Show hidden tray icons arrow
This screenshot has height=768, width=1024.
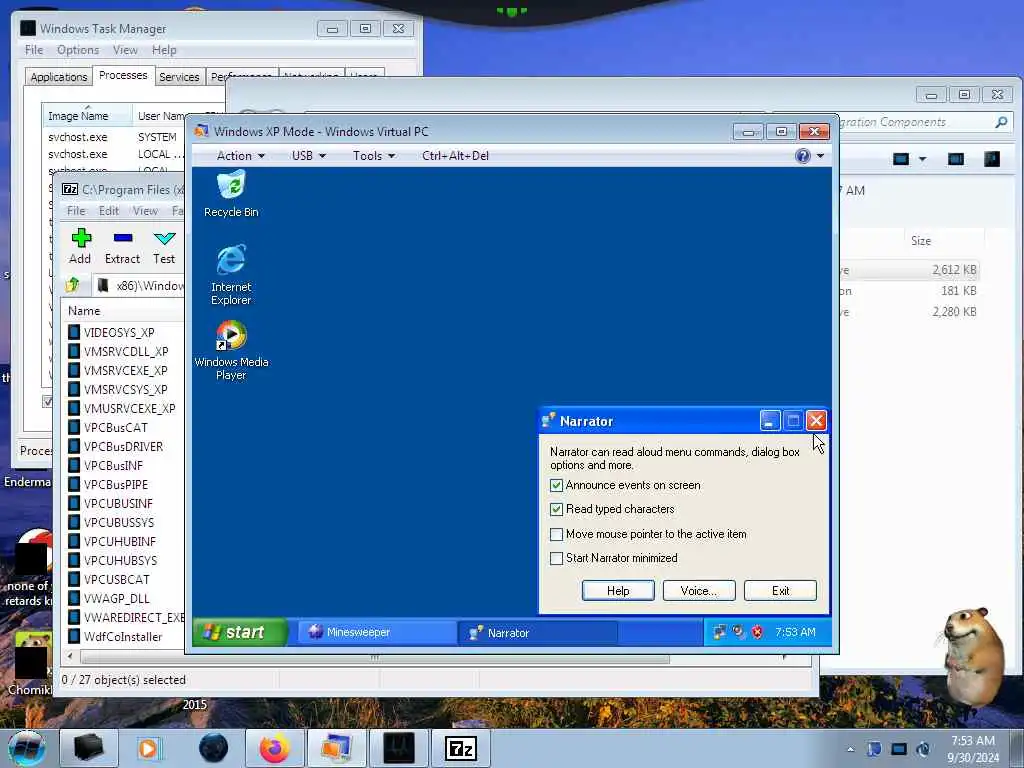pyautogui.click(x=850, y=749)
